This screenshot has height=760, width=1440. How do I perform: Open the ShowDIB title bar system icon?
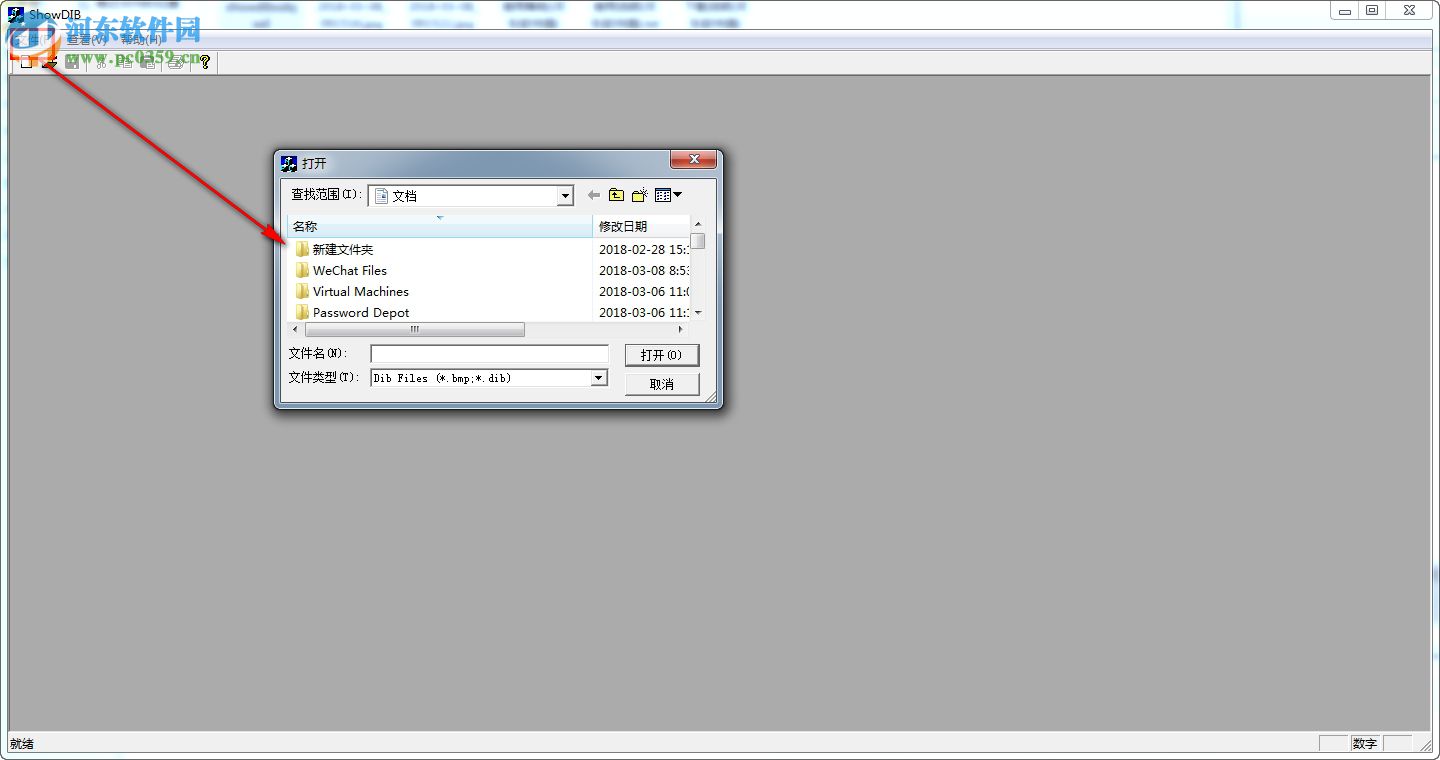coord(16,14)
